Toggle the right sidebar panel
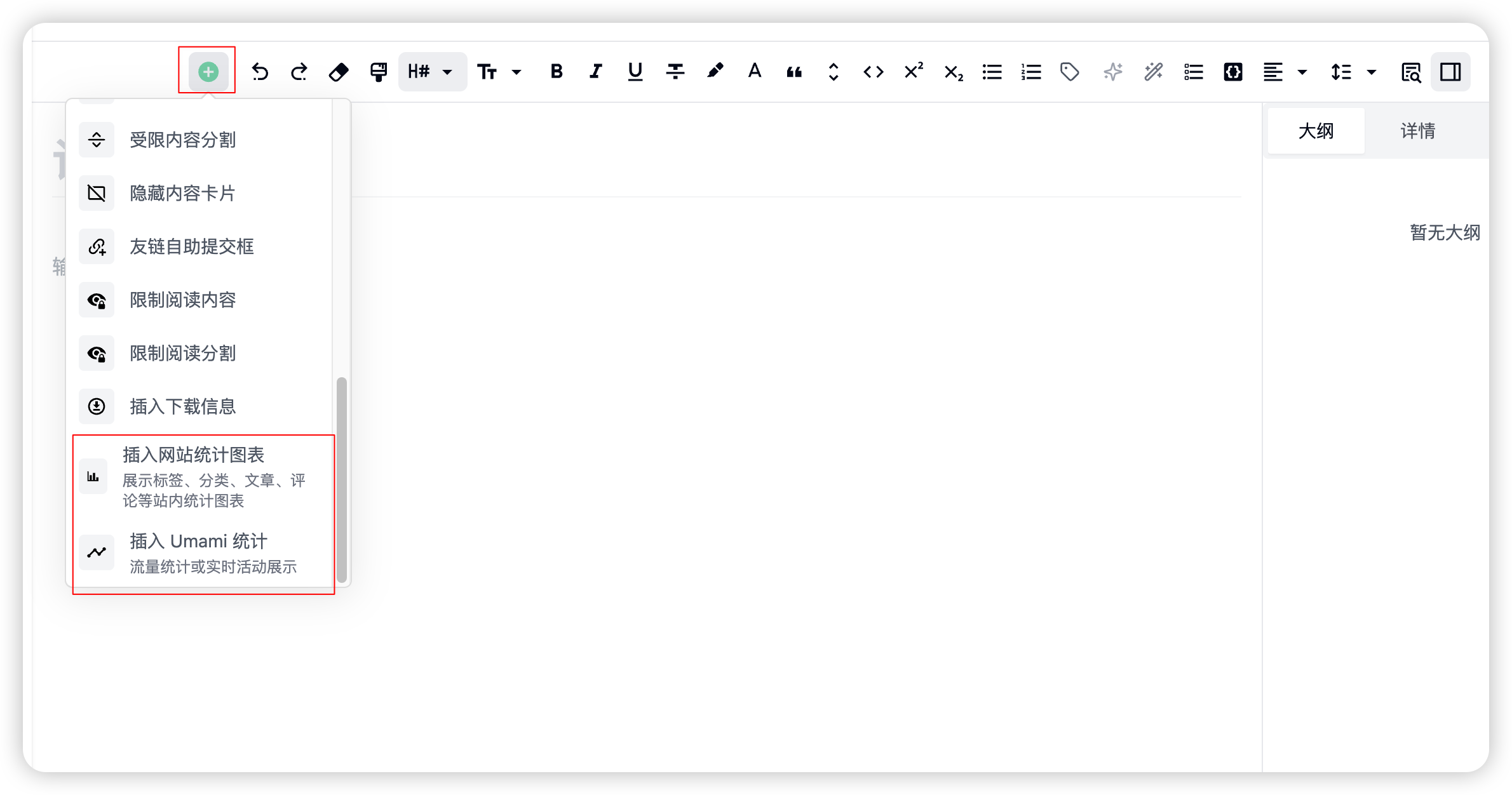1512x795 pixels. (1450, 72)
